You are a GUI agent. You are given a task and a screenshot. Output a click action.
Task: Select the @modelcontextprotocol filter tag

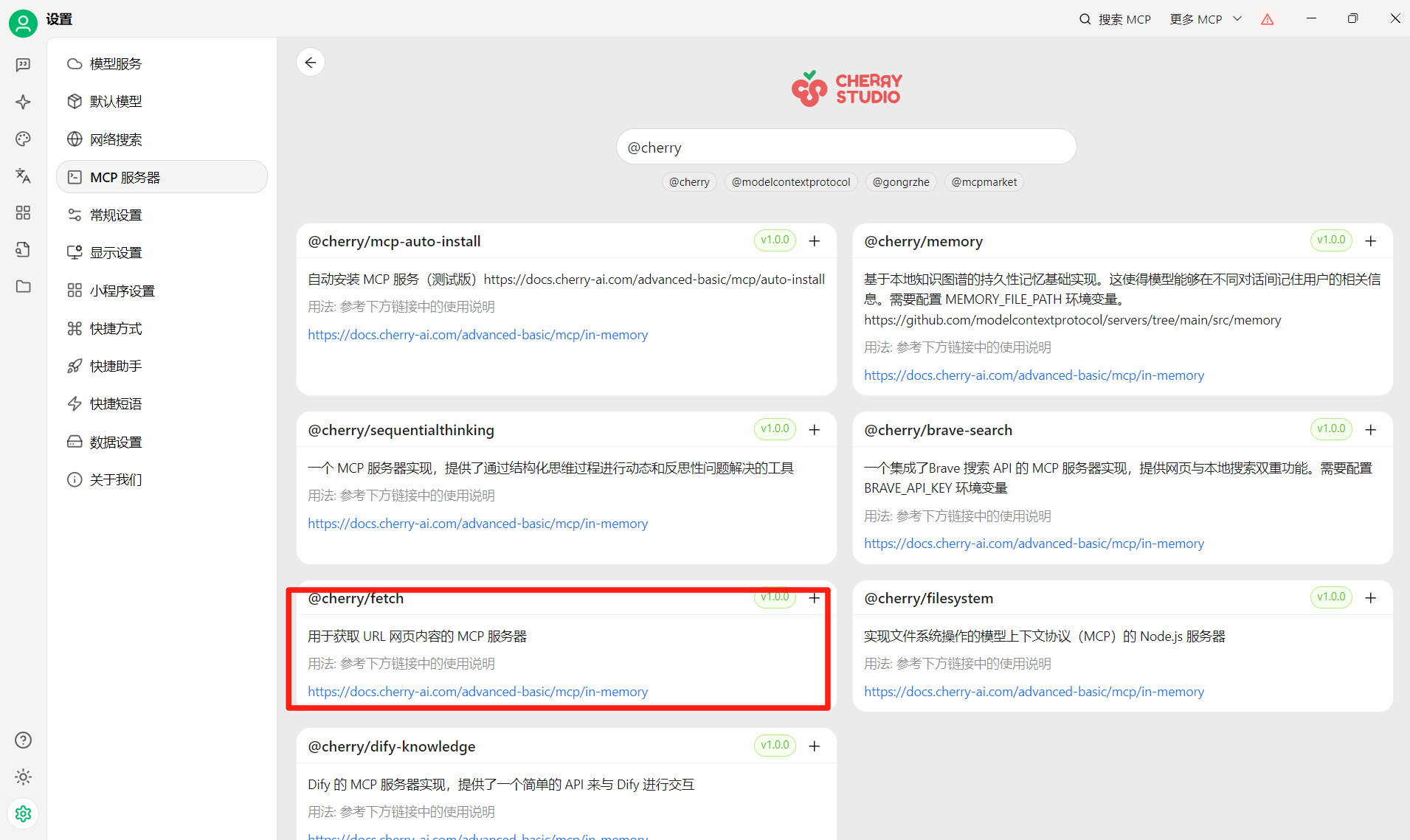791,182
